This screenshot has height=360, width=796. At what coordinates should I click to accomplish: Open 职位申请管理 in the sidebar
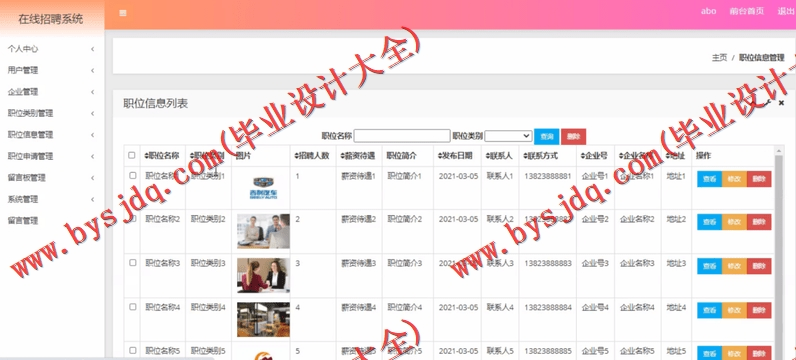coord(30,156)
